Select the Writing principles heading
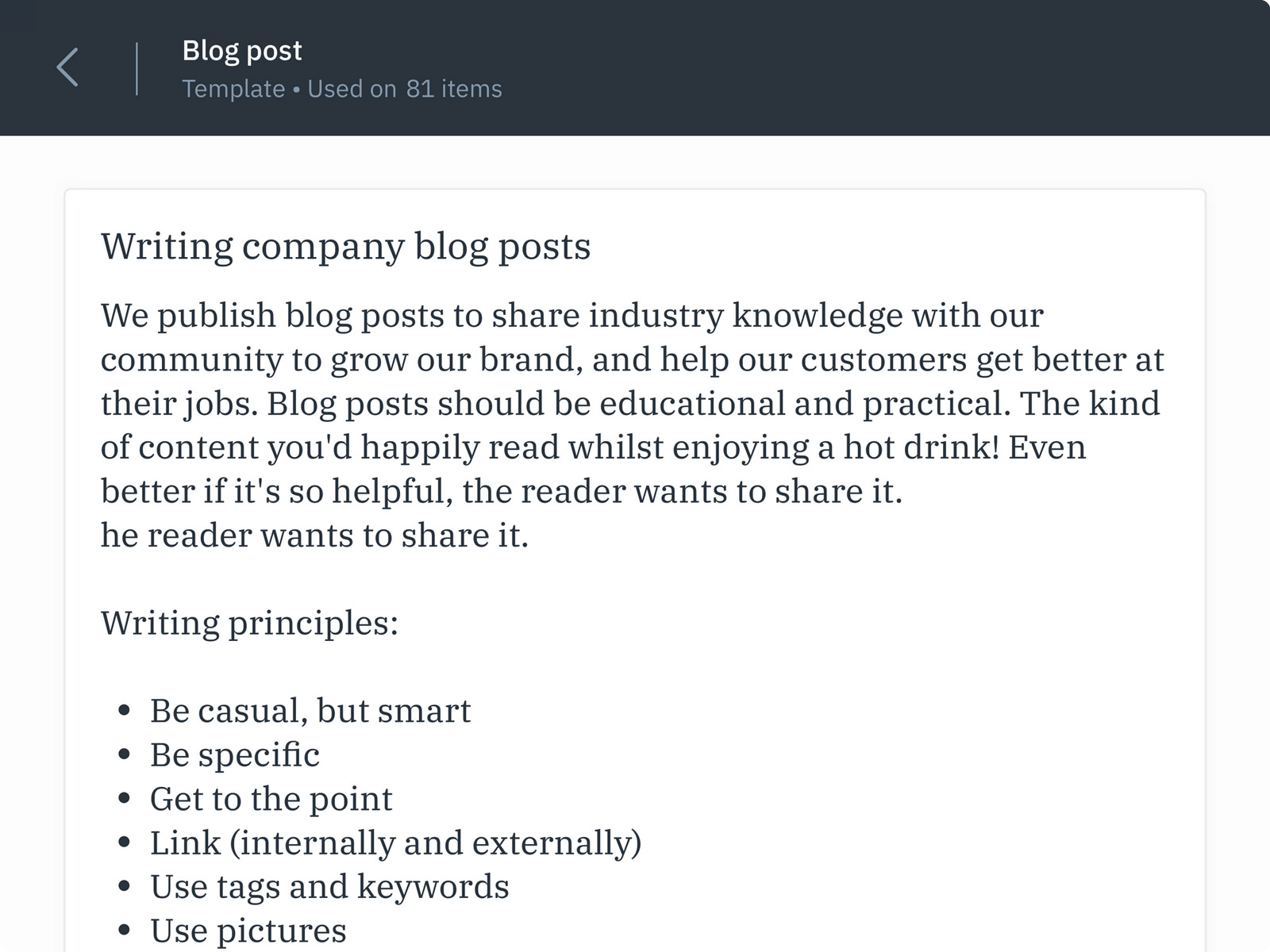The width and height of the screenshot is (1270, 952). pyautogui.click(x=249, y=623)
